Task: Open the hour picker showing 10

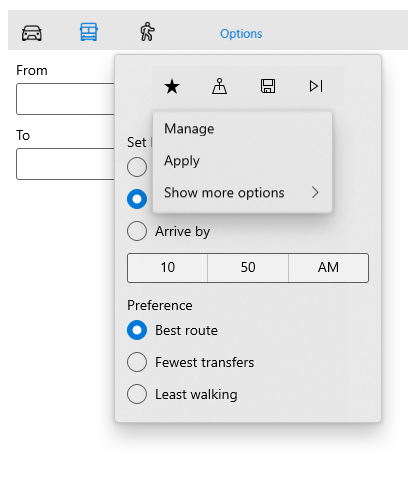Action: 168,268
